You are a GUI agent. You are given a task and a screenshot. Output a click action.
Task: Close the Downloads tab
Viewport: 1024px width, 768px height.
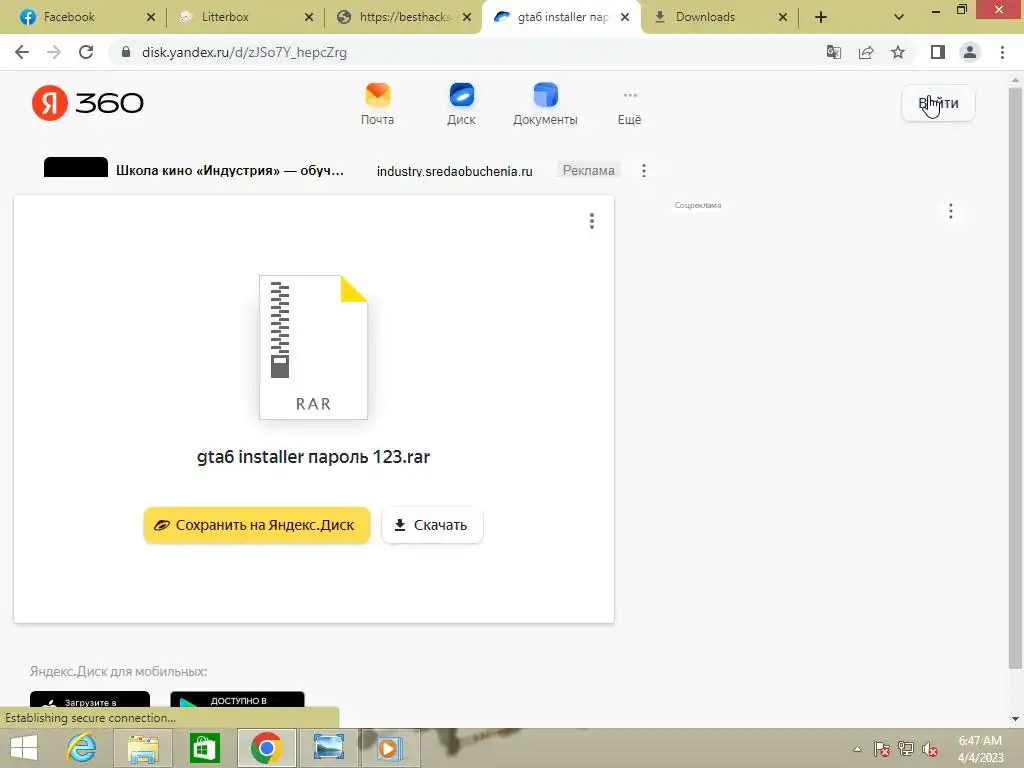(x=783, y=17)
